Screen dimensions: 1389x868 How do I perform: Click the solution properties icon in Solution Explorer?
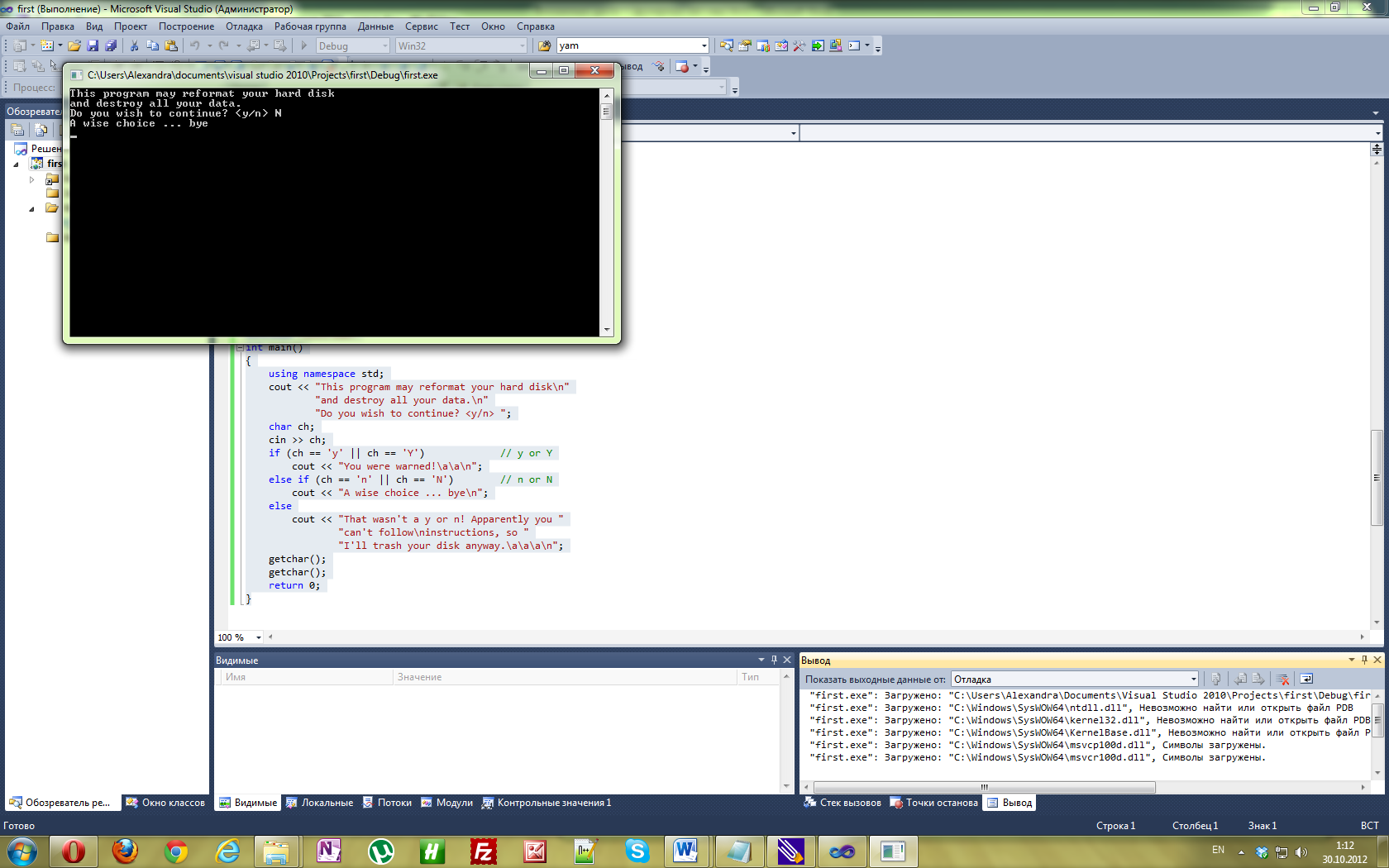click(17, 130)
